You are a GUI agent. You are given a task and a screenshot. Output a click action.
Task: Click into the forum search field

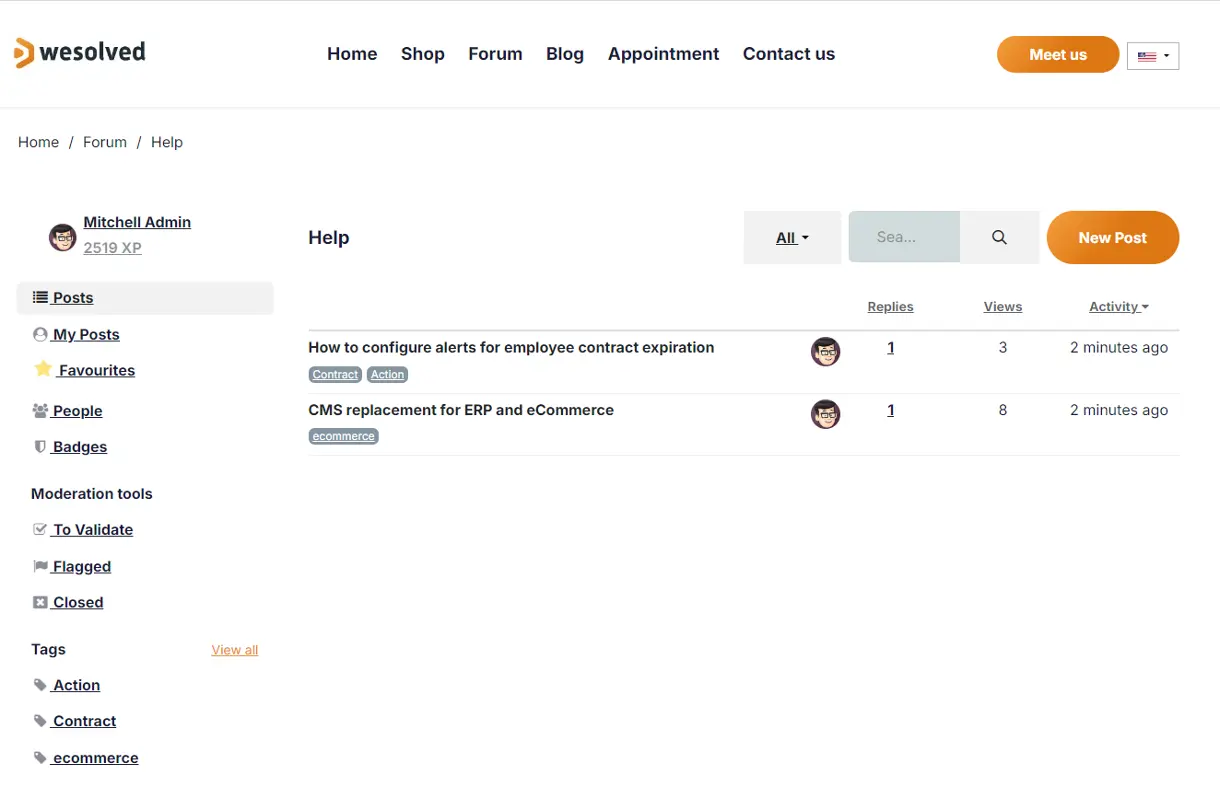click(903, 238)
